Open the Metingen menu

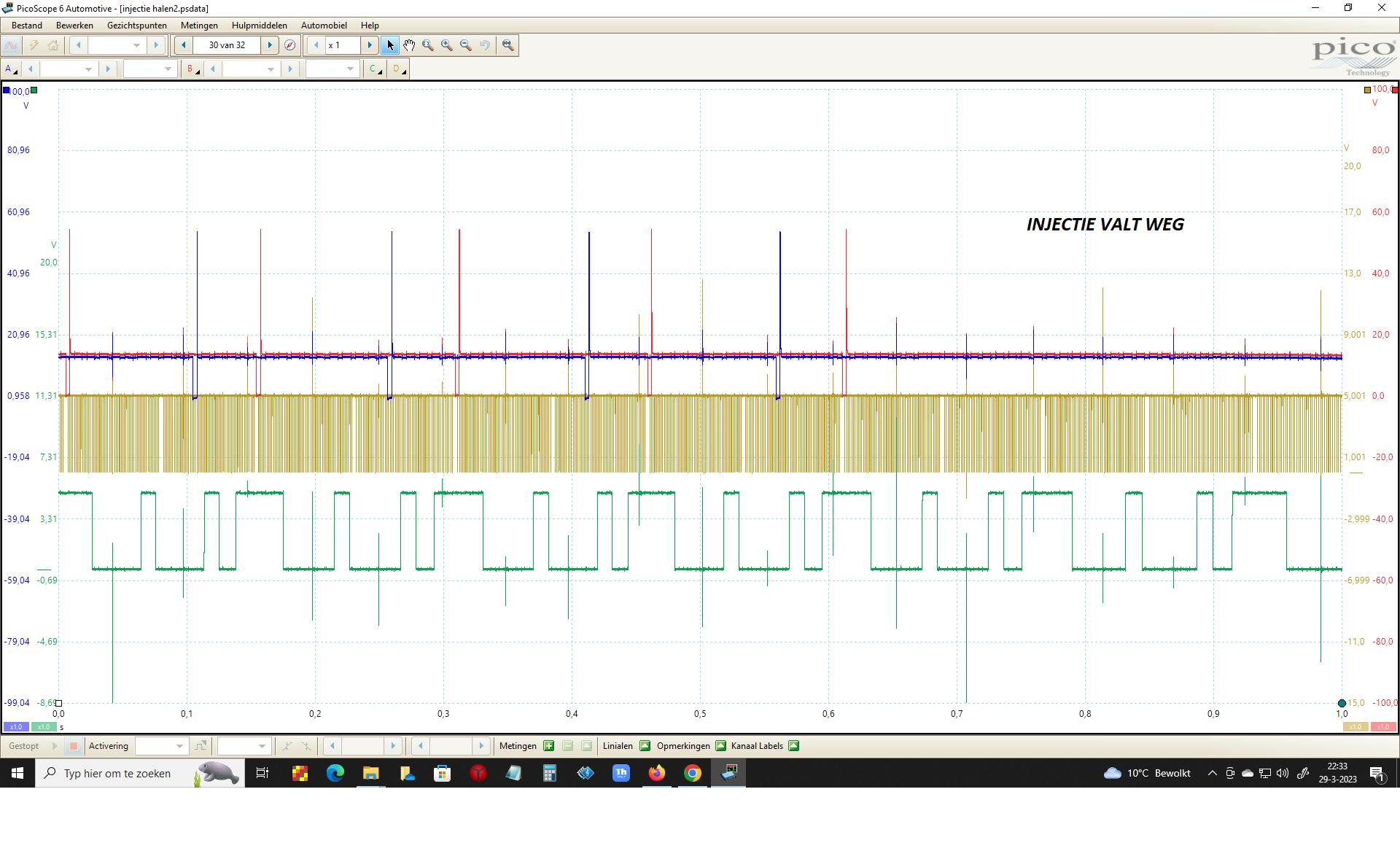pyautogui.click(x=199, y=26)
